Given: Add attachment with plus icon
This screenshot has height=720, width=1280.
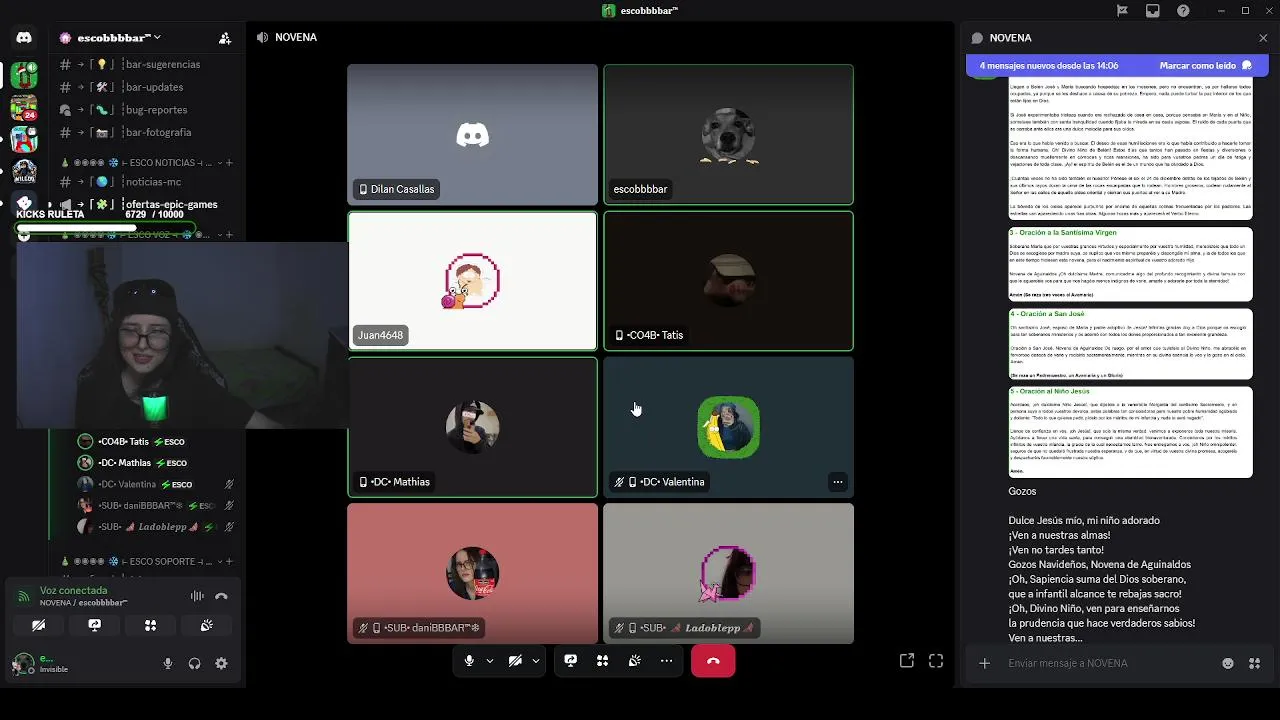Looking at the screenshot, I should tap(984, 663).
